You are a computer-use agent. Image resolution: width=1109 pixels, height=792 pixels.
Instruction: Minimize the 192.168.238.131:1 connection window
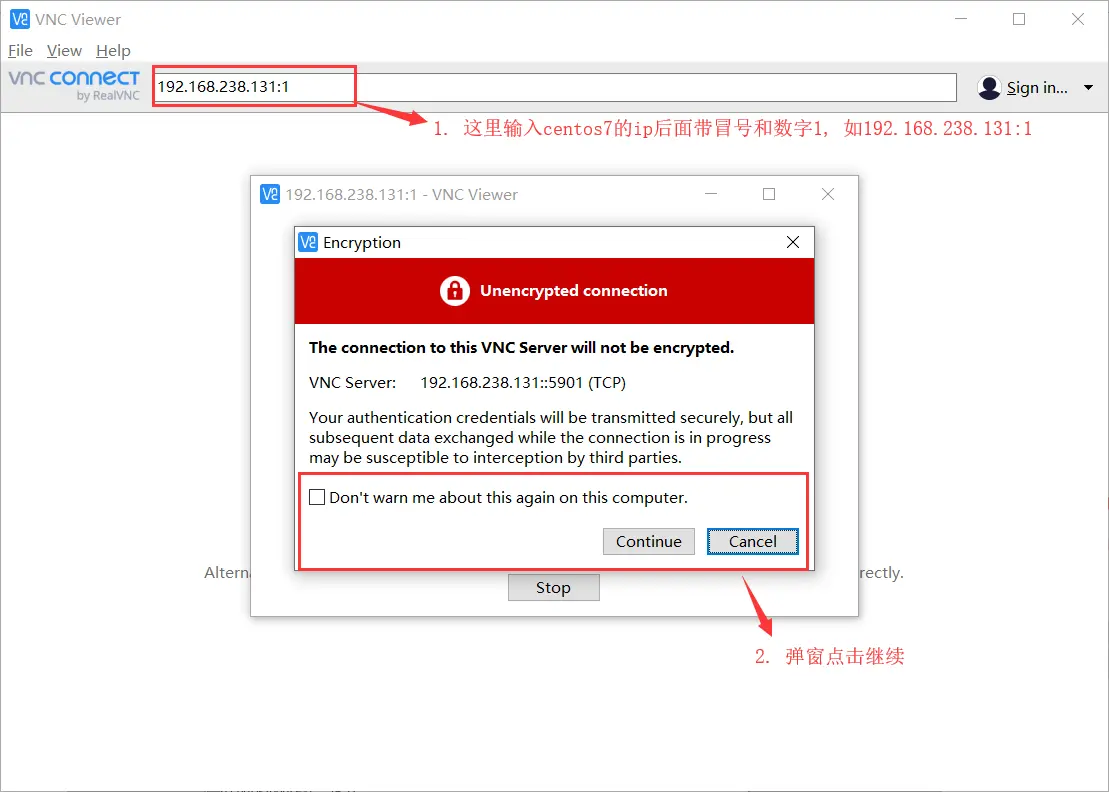pyautogui.click(x=711, y=194)
